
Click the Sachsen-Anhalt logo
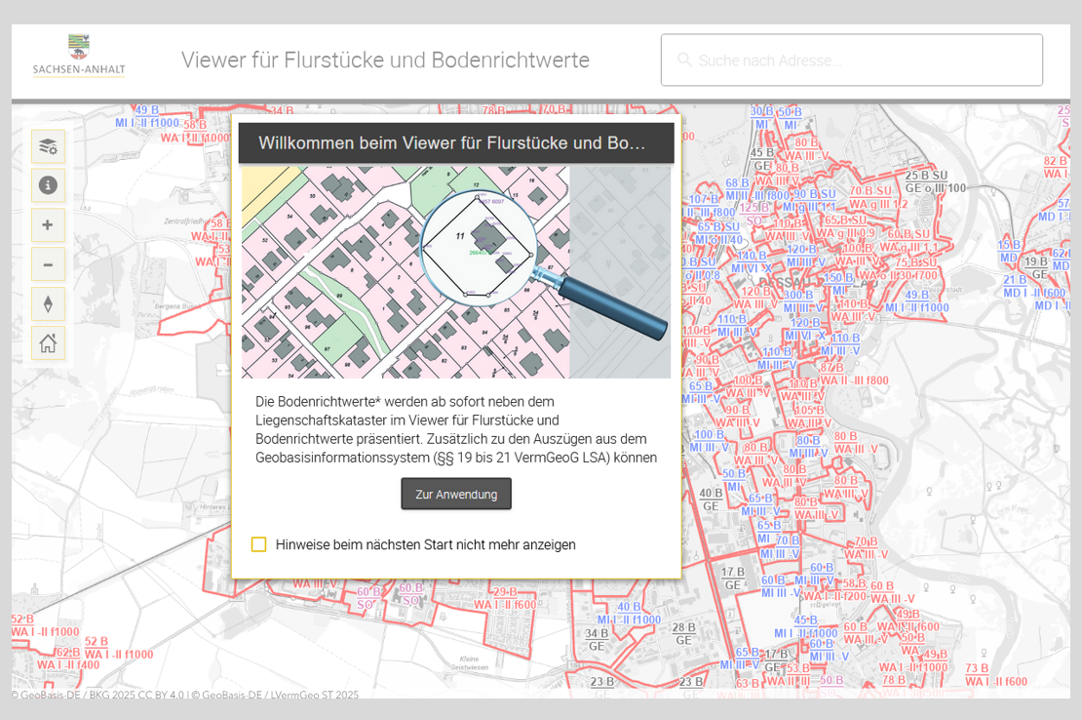79,56
